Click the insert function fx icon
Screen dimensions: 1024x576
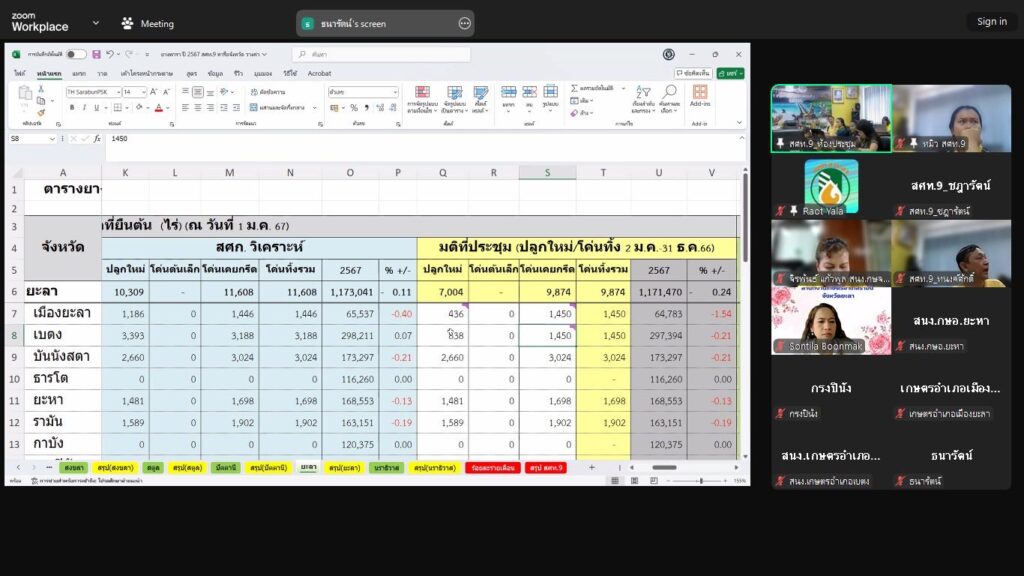[x=97, y=139]
